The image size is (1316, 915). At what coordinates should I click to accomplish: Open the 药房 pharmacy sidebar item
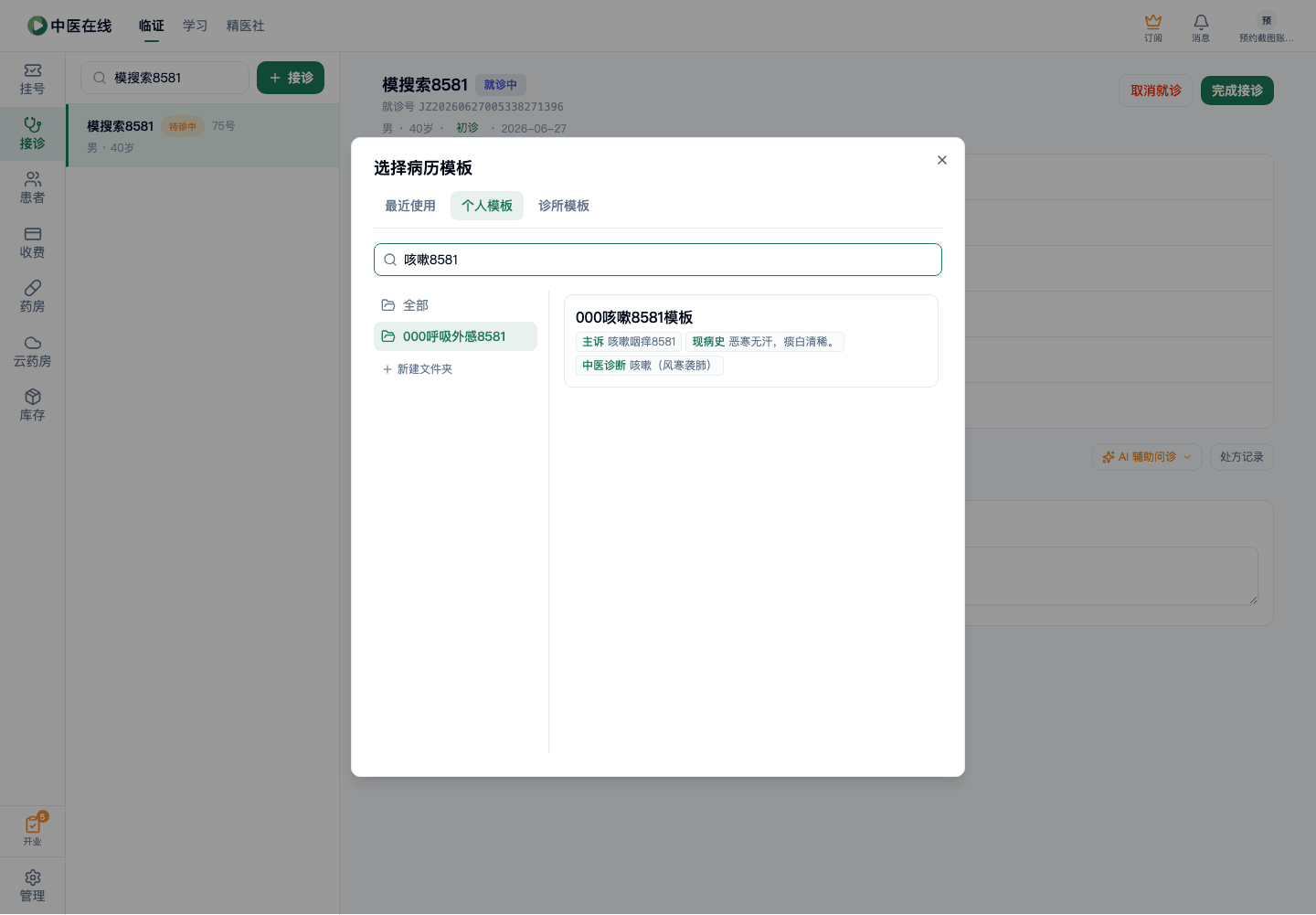coord(33,297)
